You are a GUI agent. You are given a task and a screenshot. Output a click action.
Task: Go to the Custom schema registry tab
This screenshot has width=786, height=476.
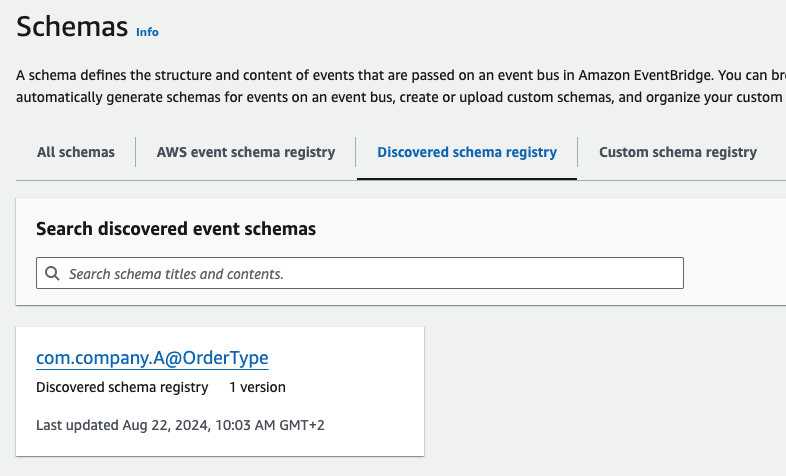(x=678, y=152)
